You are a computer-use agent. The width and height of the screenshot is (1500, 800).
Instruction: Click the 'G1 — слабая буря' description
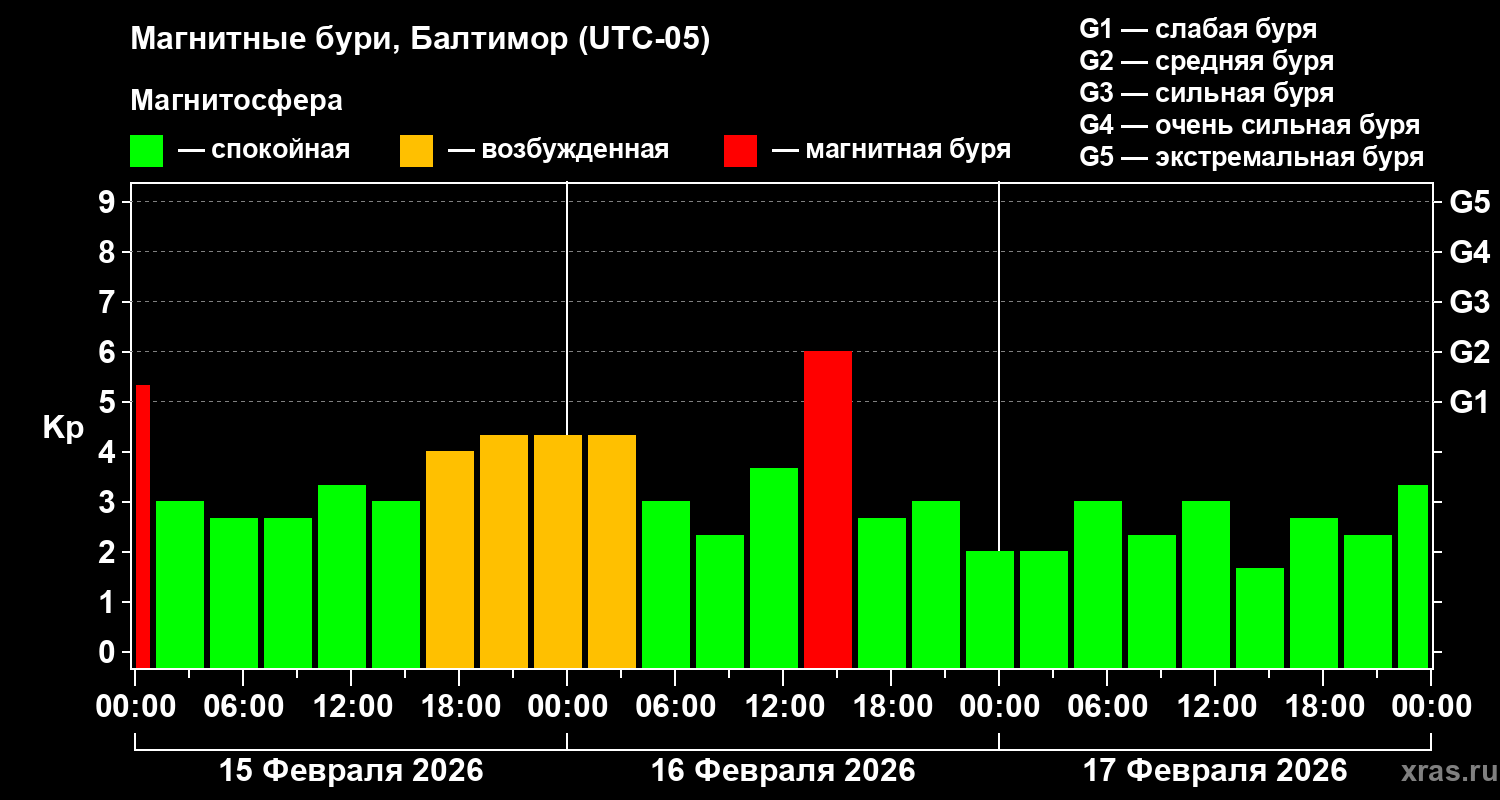[1198, 29]
